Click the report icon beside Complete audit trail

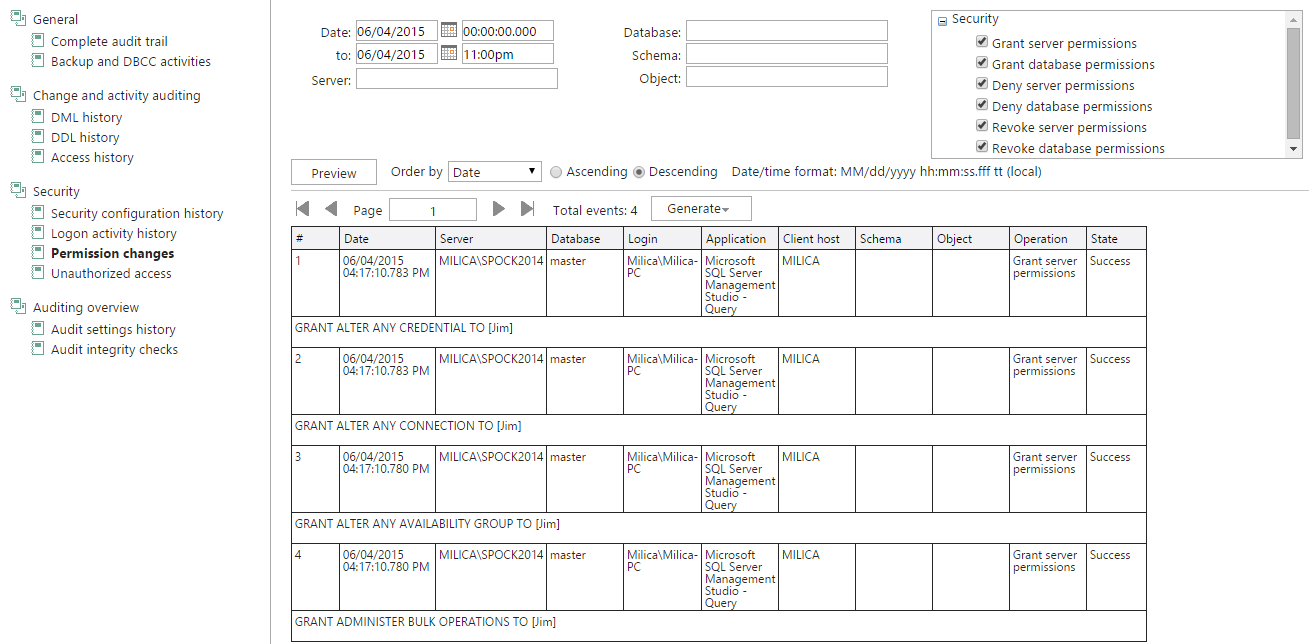tap(38, 41)
